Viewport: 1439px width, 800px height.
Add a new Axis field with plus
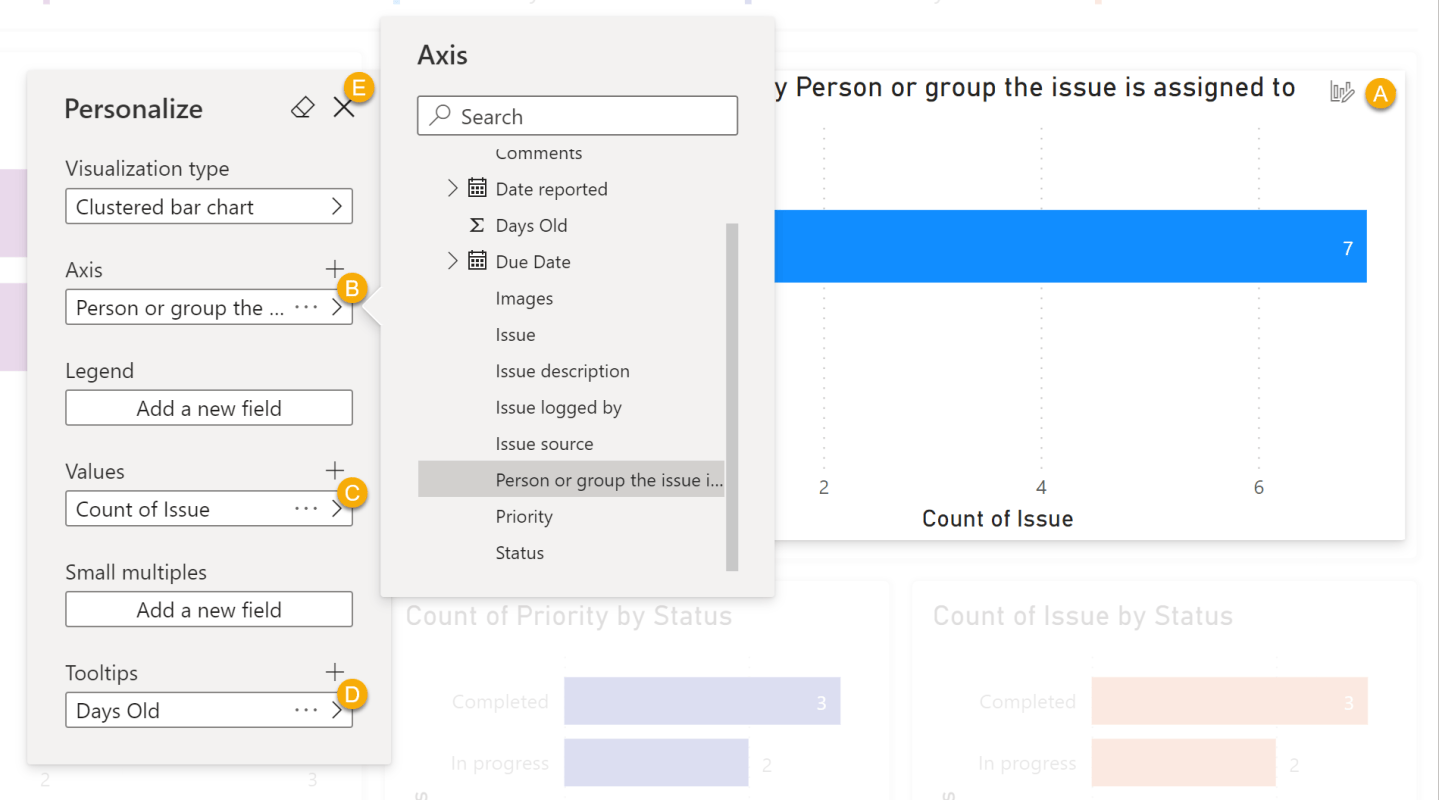(x=335, y=269)
